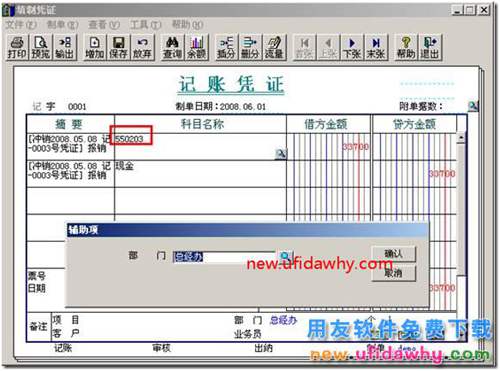The height and width of the screenshot is (371, 500).
Task: Discard changes with 放弃 icon
Action: point(142,47)
